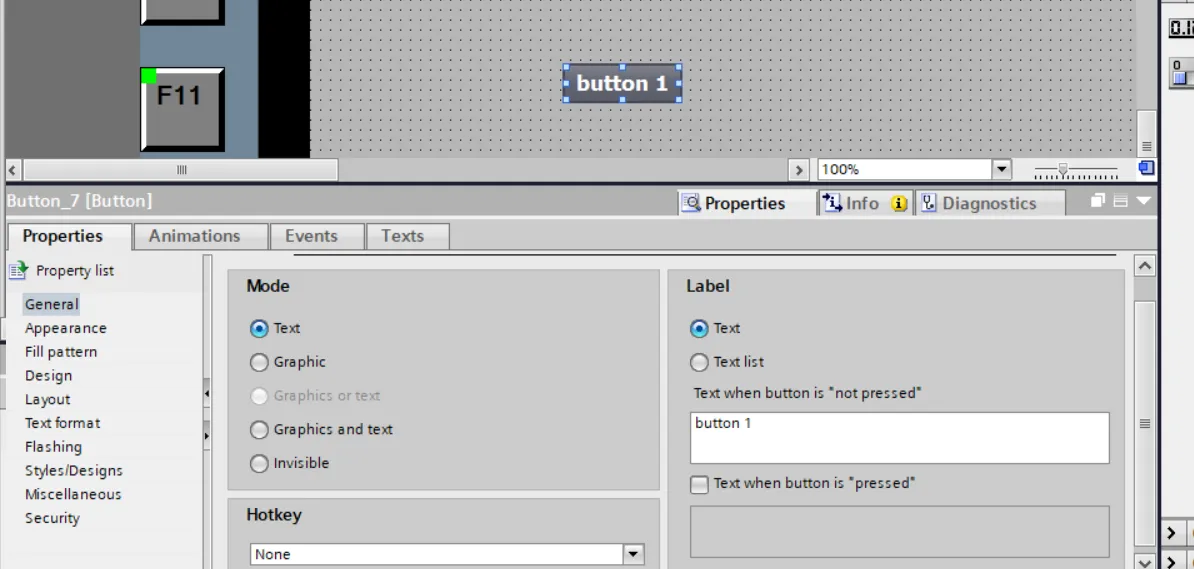Switch to the Animations tab
The image size is (1194, 569).
(200, 236)
